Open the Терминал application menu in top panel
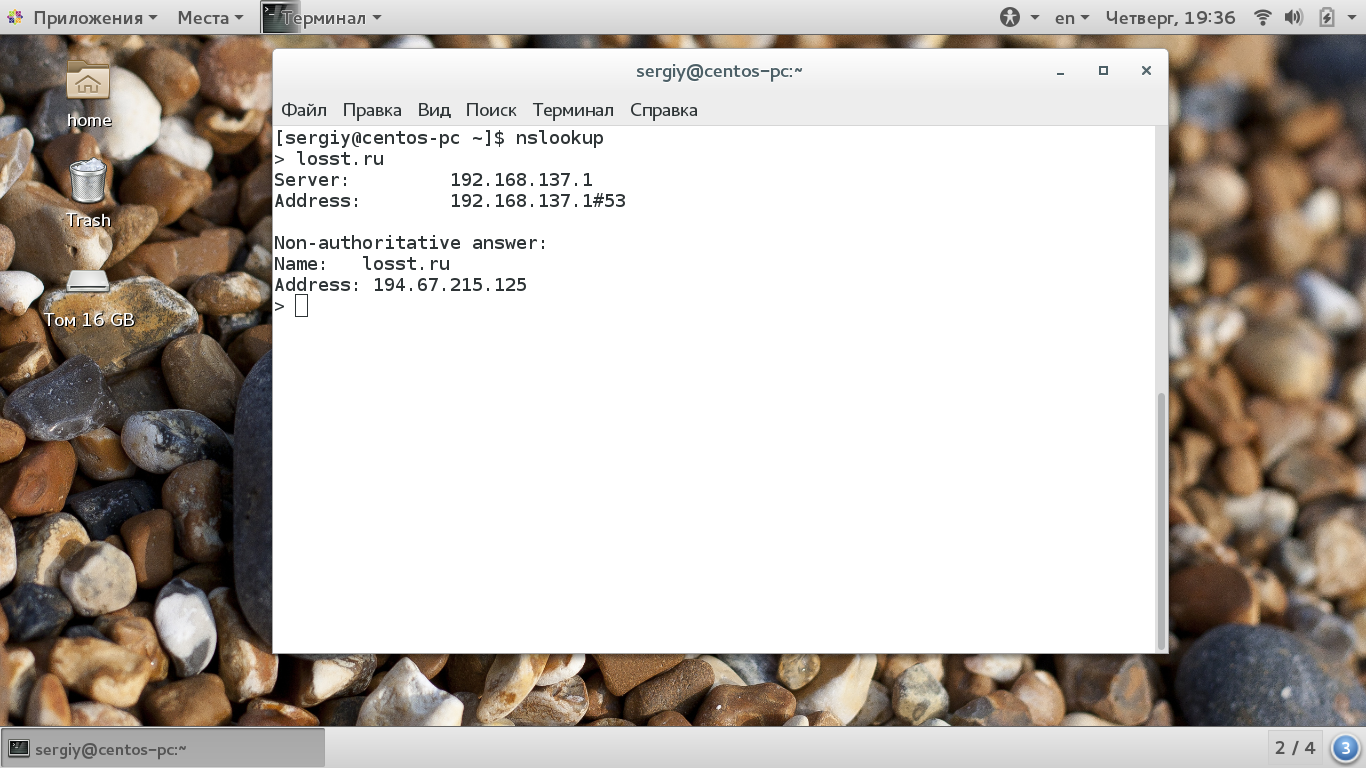Screen dimensions: 1366x768 point(331,17)
